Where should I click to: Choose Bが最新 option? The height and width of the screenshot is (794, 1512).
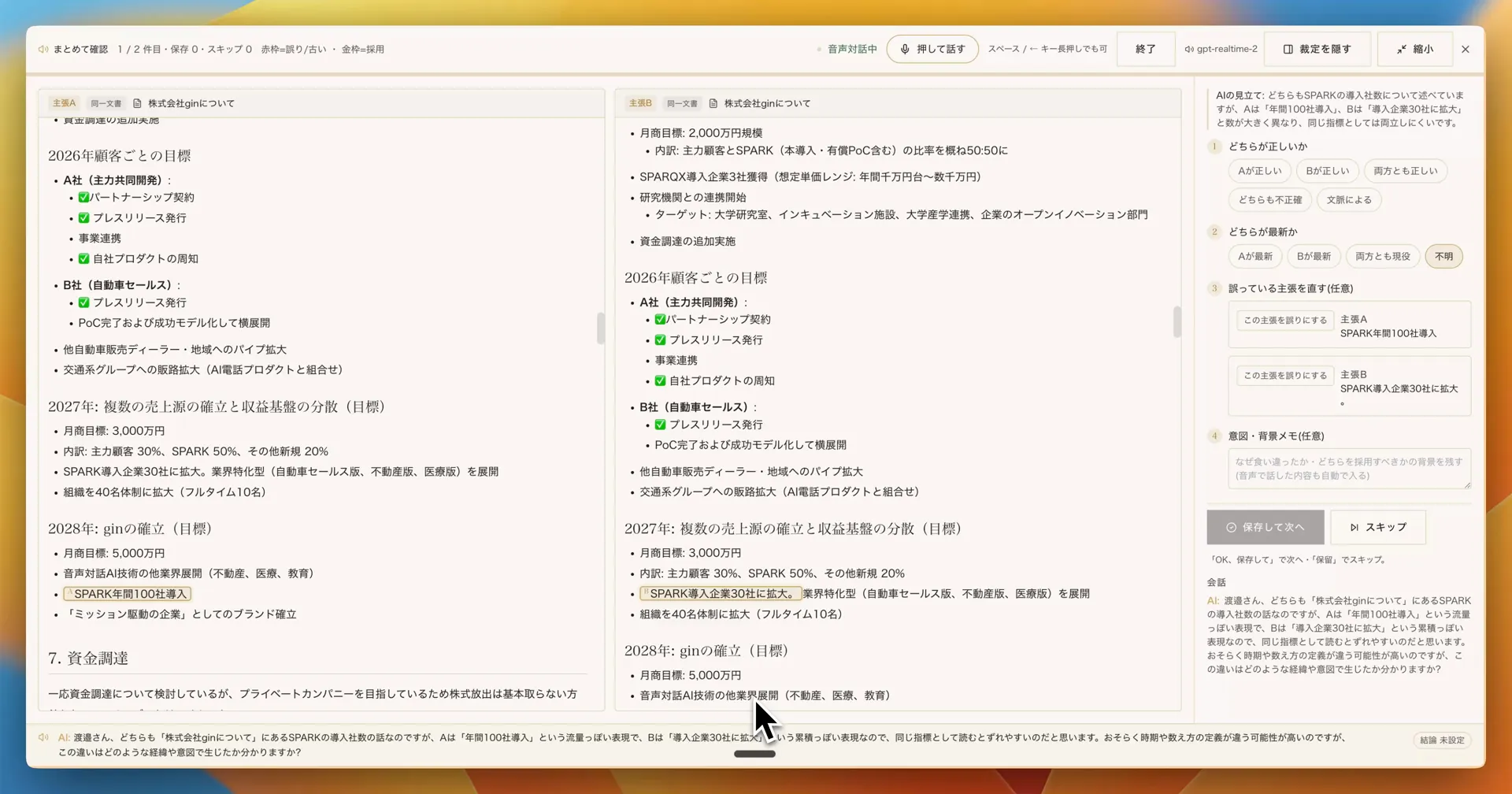pyautogui.click(x=1314, y=257)
